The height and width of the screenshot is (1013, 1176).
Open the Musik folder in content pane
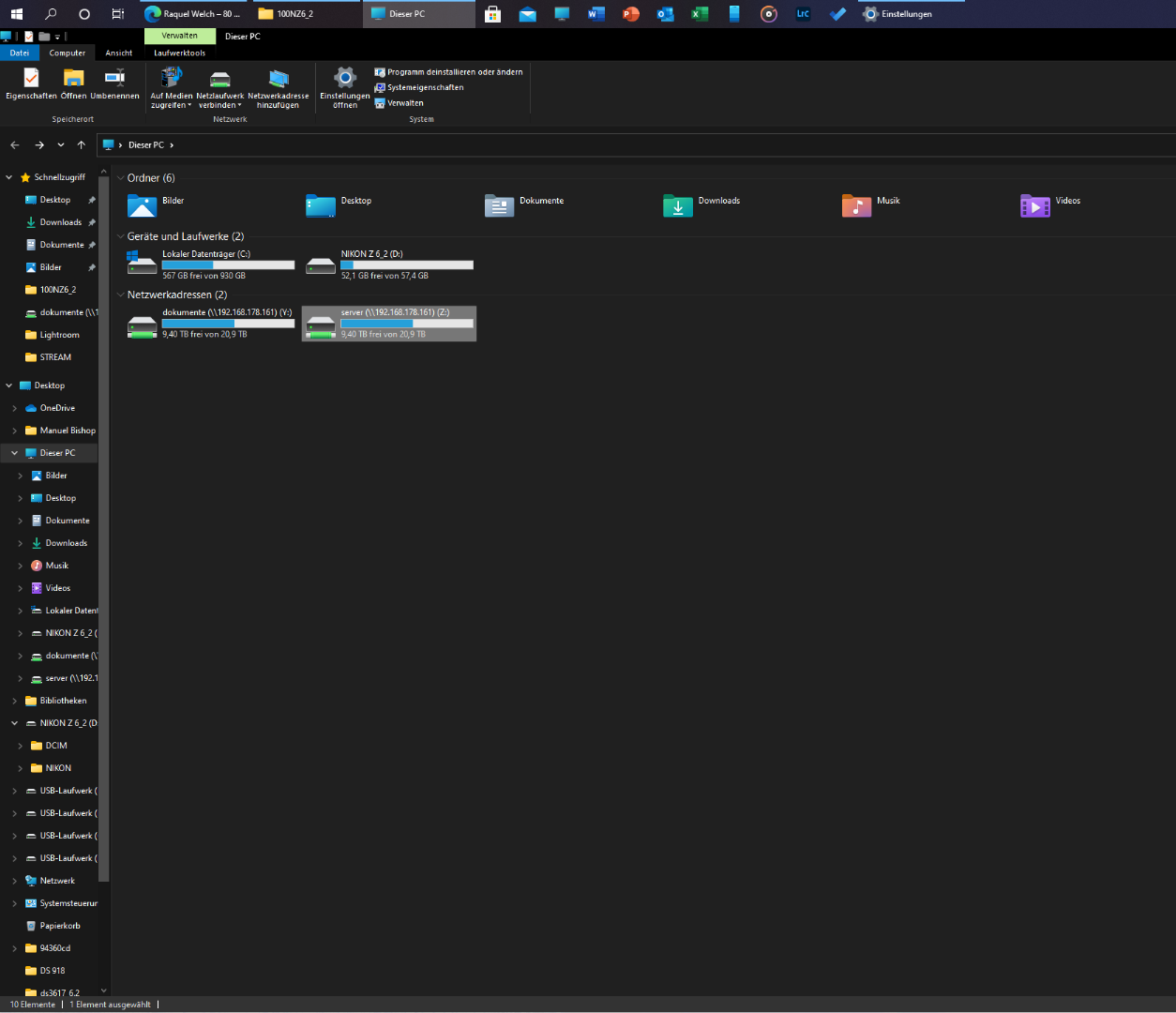(x=872, y=205)
